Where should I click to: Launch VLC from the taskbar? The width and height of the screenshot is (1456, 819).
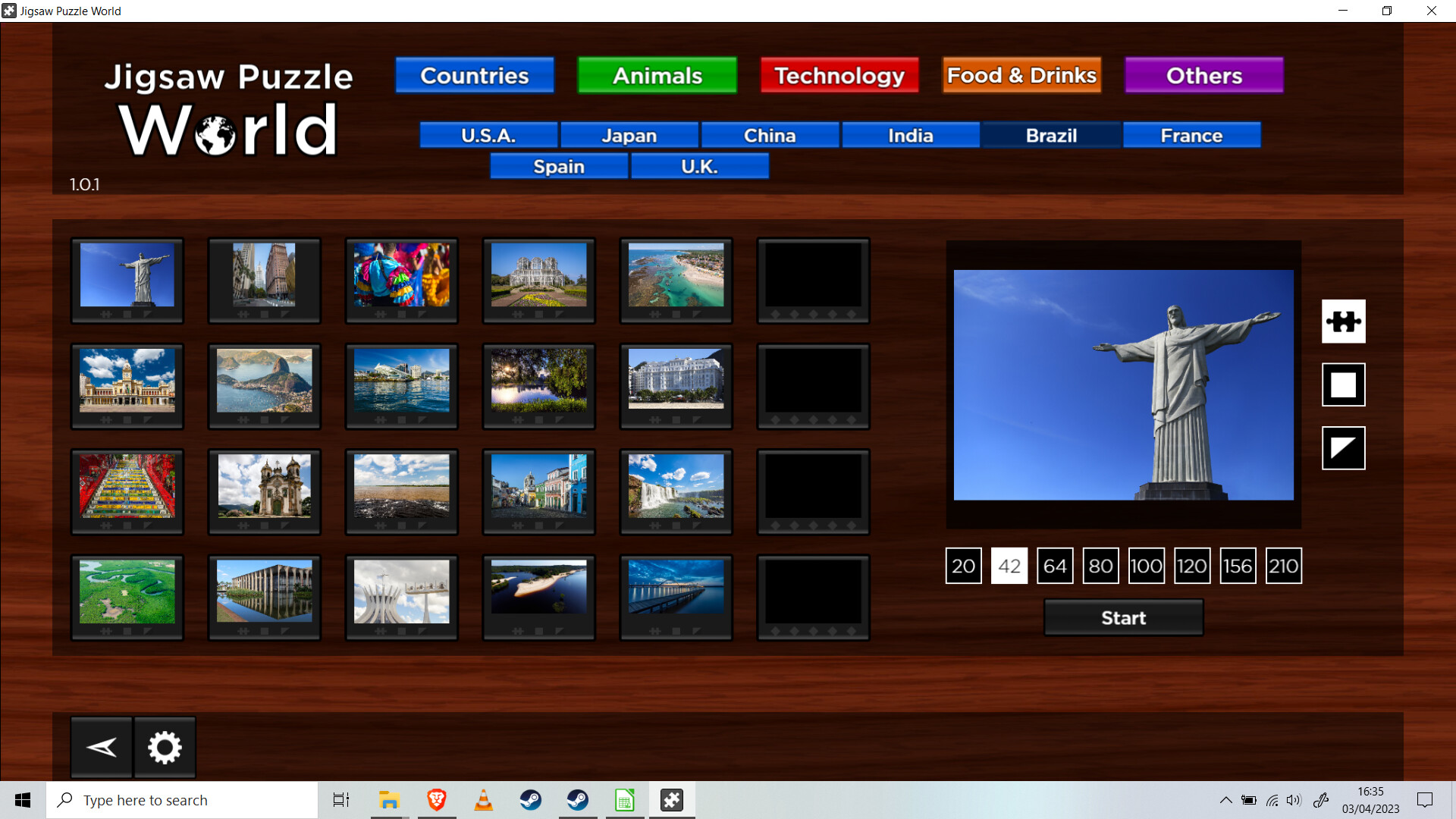click(483, 799)
